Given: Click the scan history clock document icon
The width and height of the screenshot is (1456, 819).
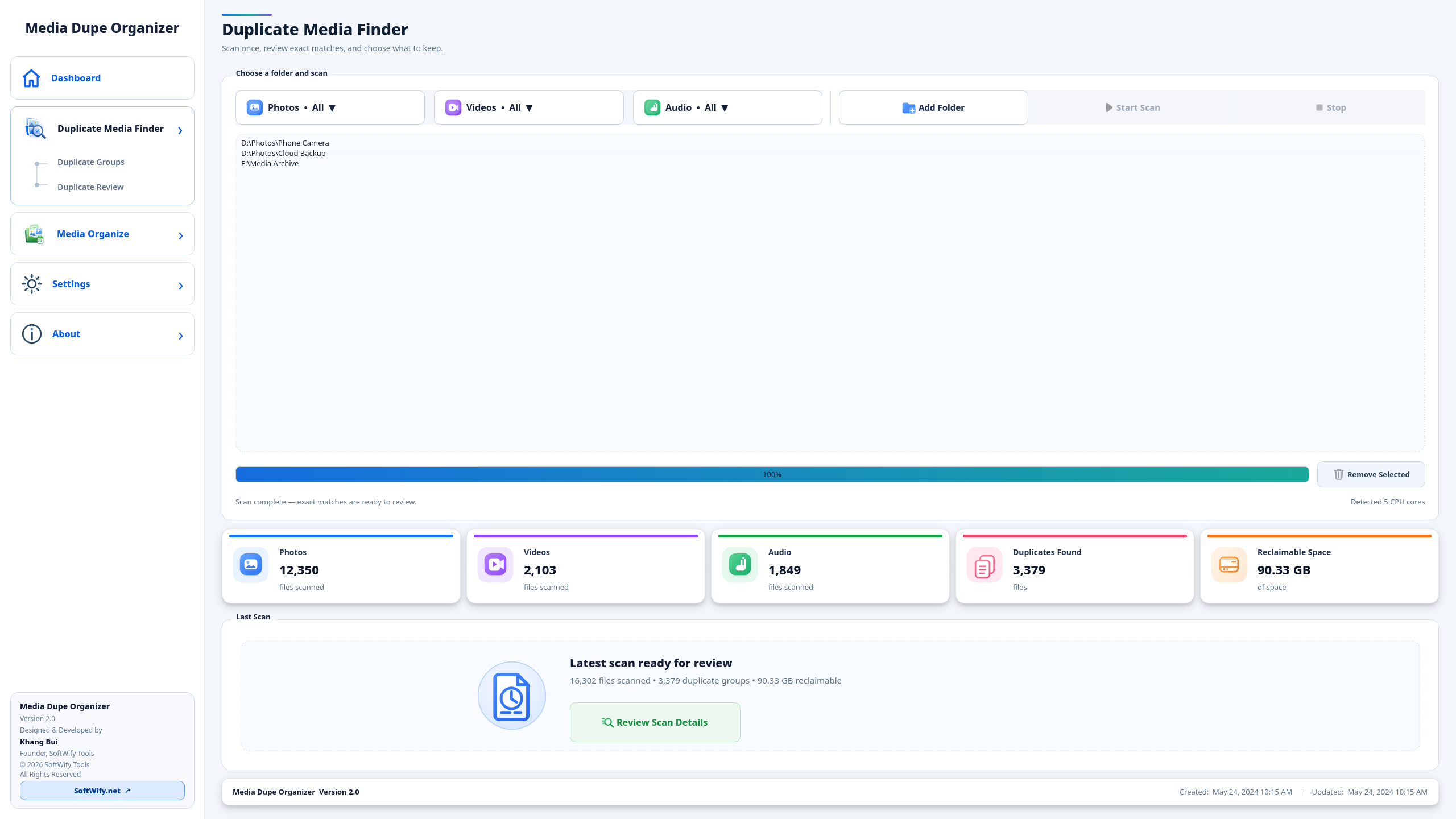Looking at the screenshot, I should (512, 696).
